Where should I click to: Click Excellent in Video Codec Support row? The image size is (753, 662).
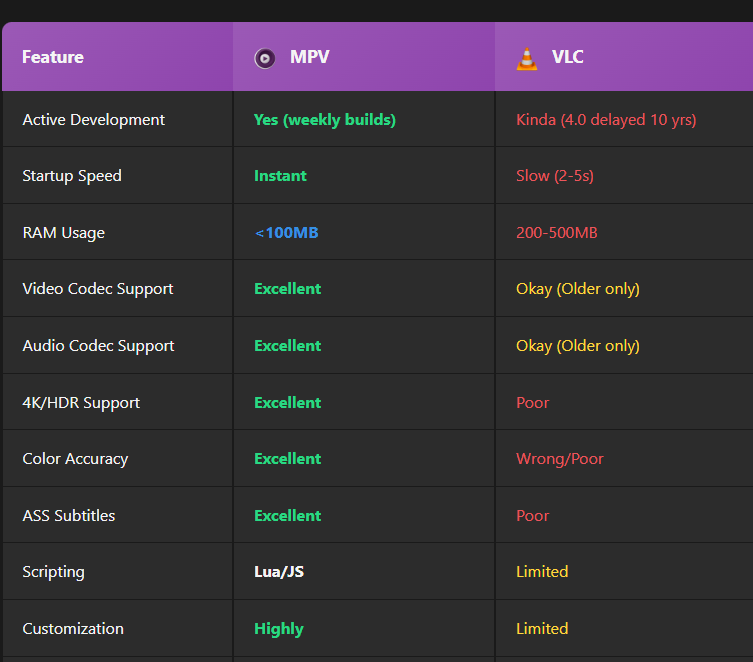[288, 289]
